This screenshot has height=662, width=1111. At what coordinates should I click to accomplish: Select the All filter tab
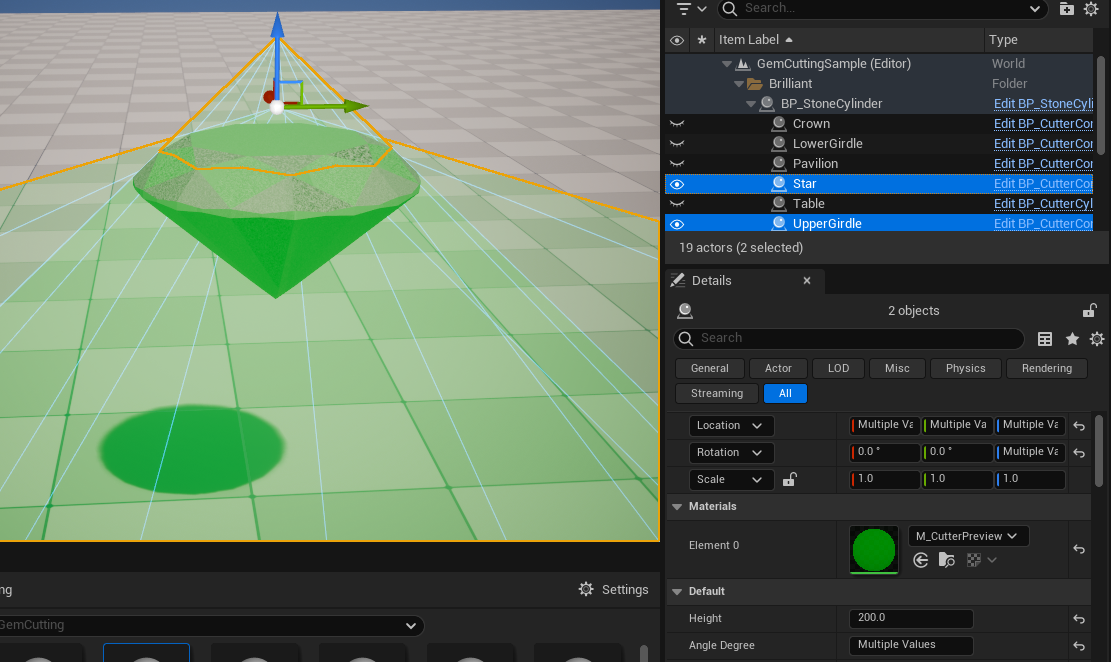pos(785,393)
